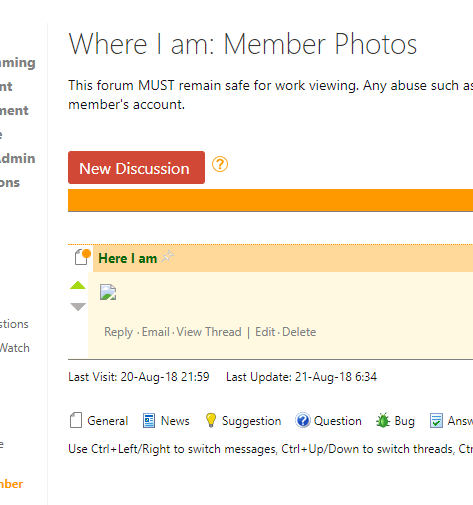This screenshot has height=505, width=473.
Task: Edit the Here I am message
Action: pos(265,332)
